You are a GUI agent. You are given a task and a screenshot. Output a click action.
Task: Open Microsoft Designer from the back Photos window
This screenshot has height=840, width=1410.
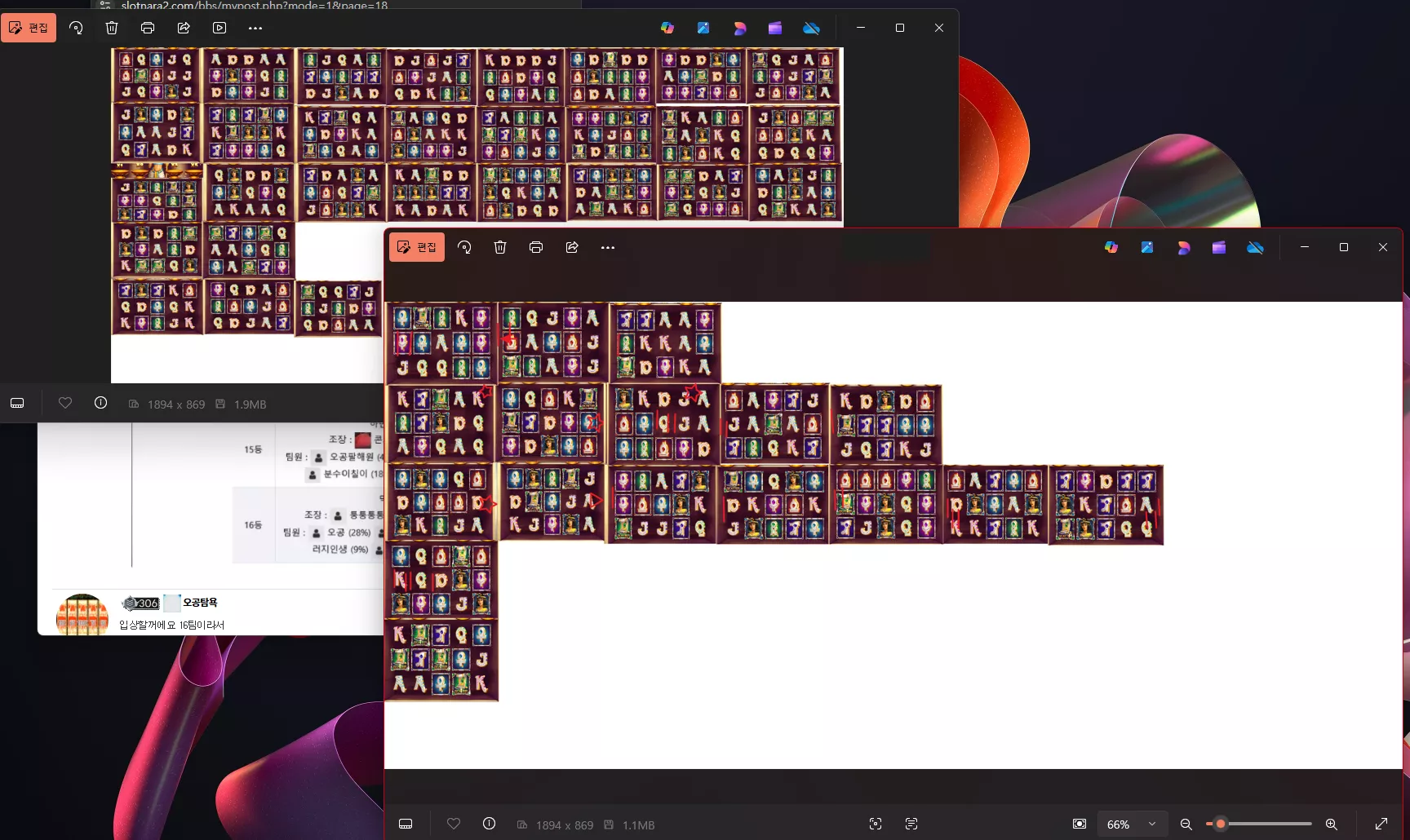coord(739,28)
